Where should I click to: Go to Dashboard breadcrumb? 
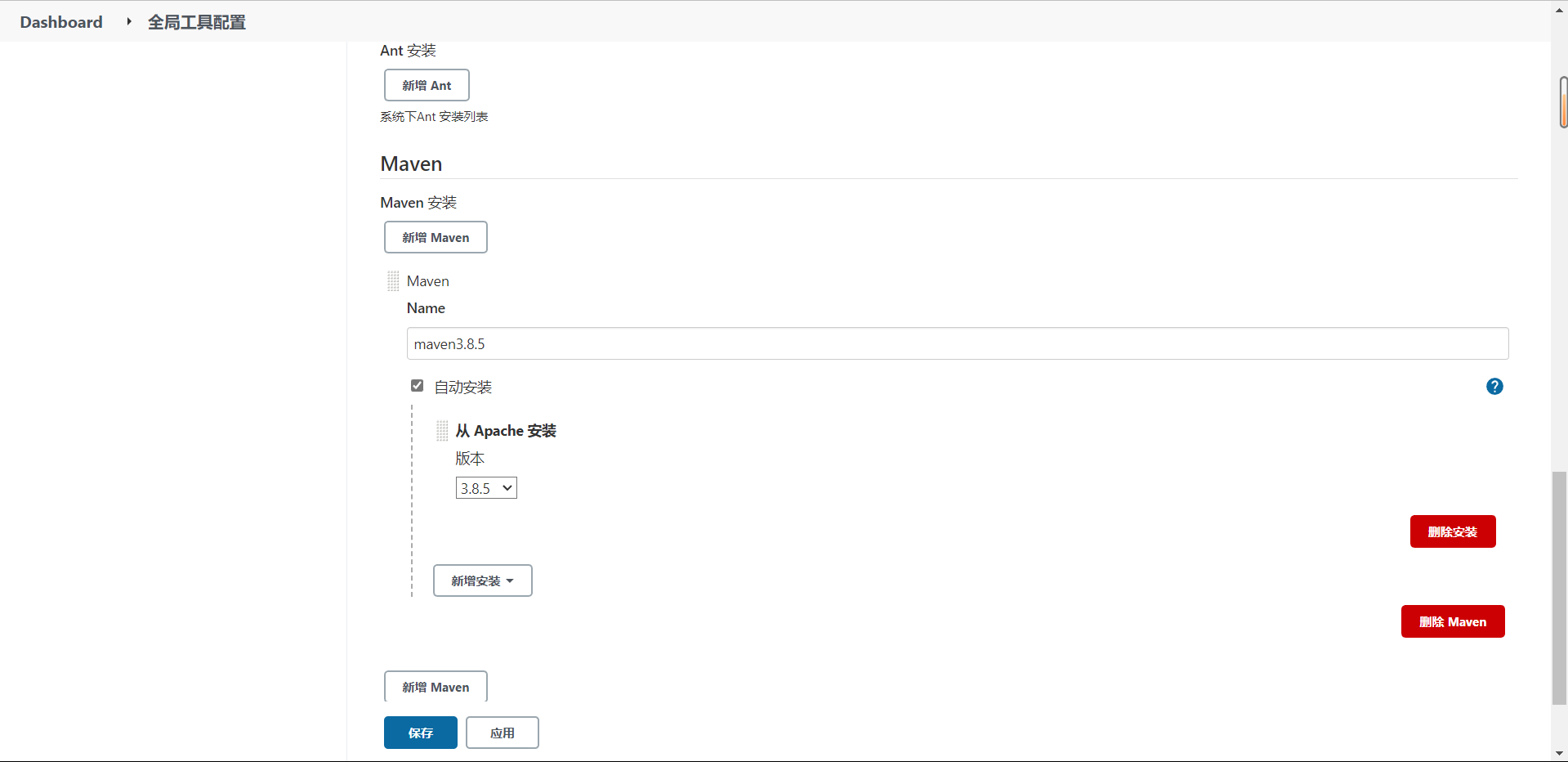61,22
